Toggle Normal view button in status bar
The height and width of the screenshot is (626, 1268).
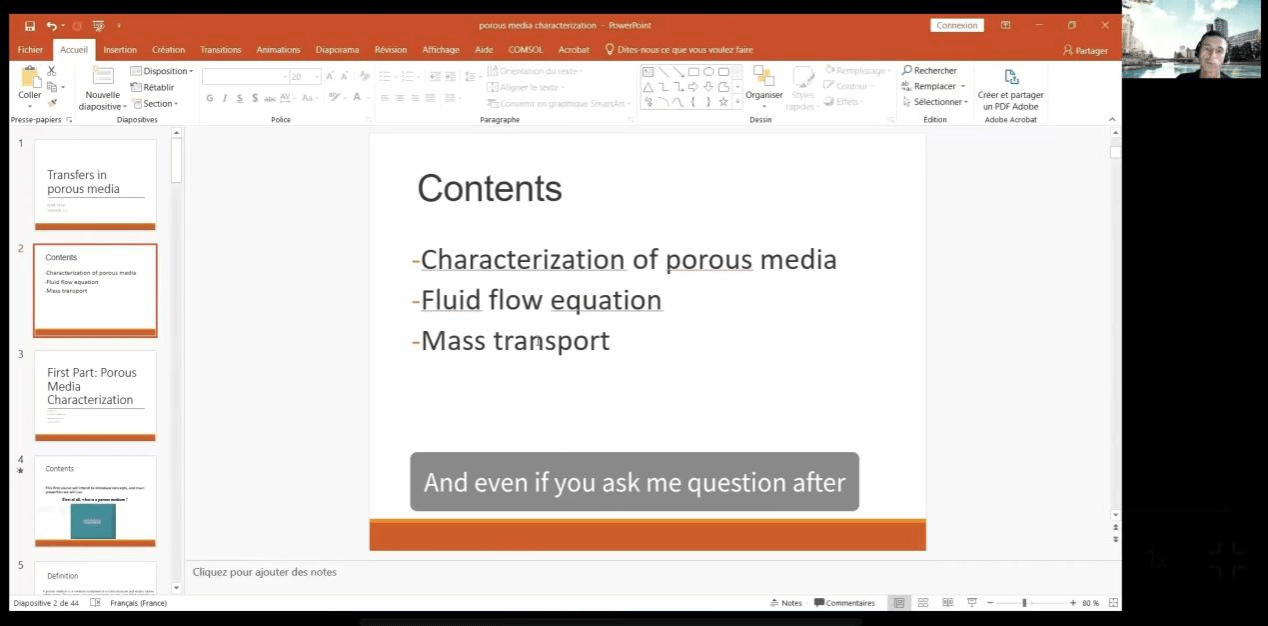pos(898,603)
